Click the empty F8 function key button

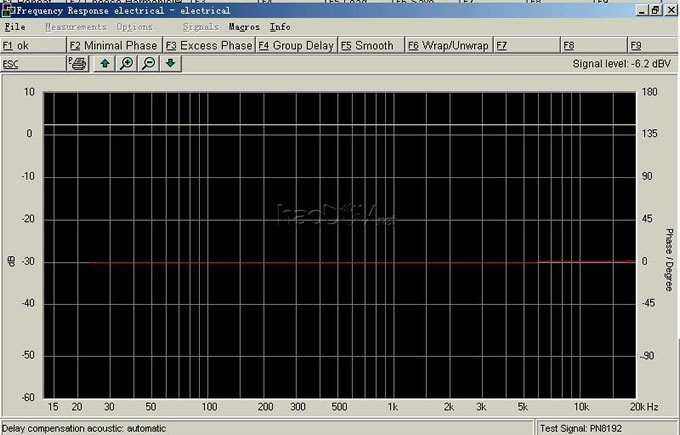point(593,46)
